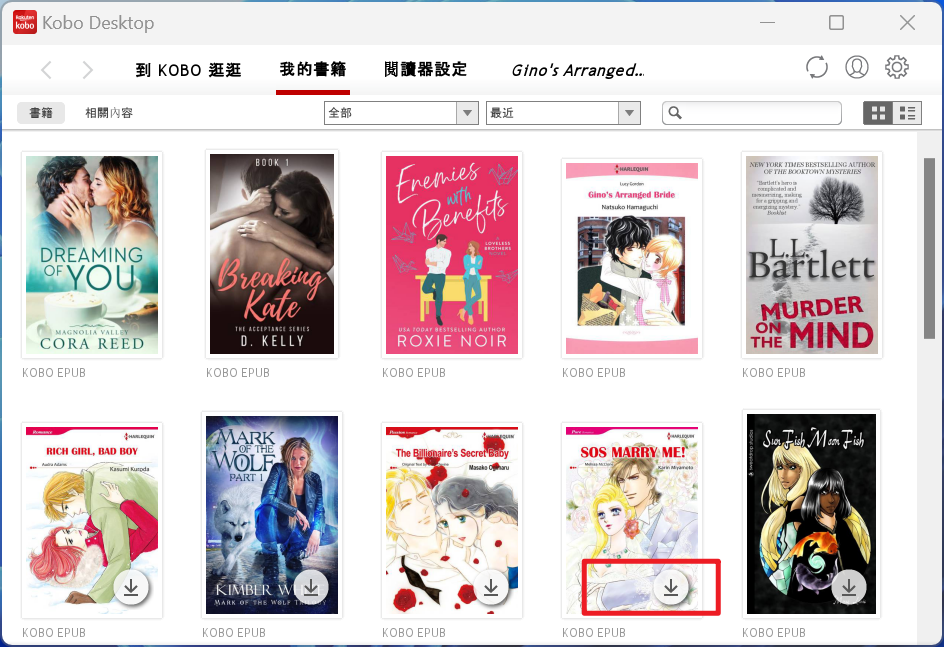
Task: Close the Kobo Desktop window
Action: tap(907, 23)
